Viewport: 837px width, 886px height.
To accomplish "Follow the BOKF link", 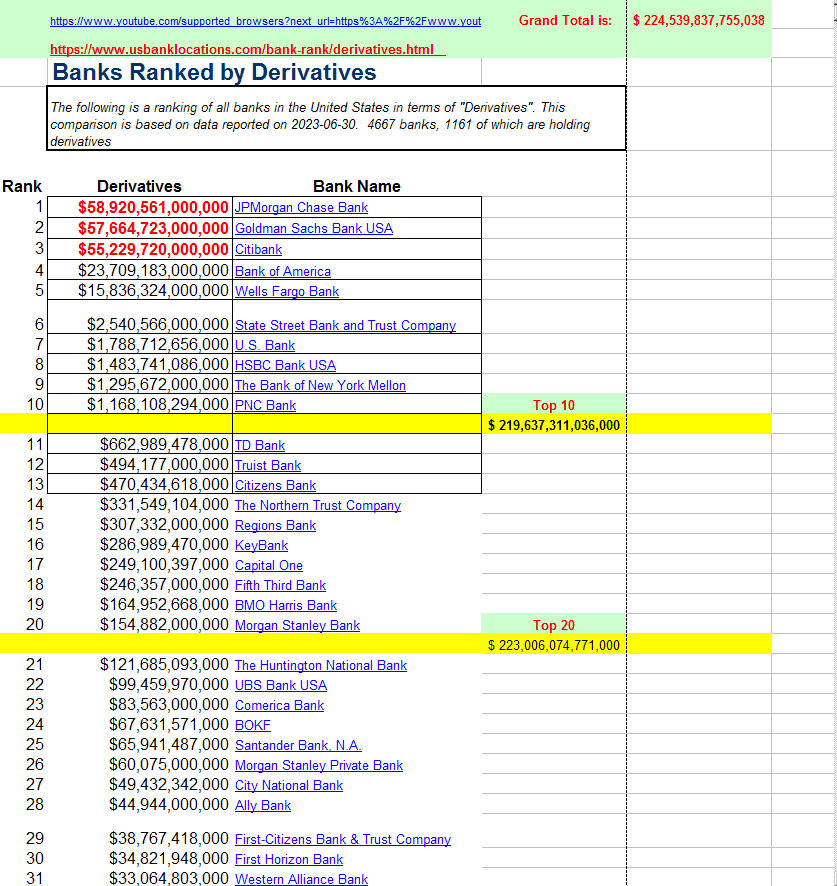I will [253, 726].
